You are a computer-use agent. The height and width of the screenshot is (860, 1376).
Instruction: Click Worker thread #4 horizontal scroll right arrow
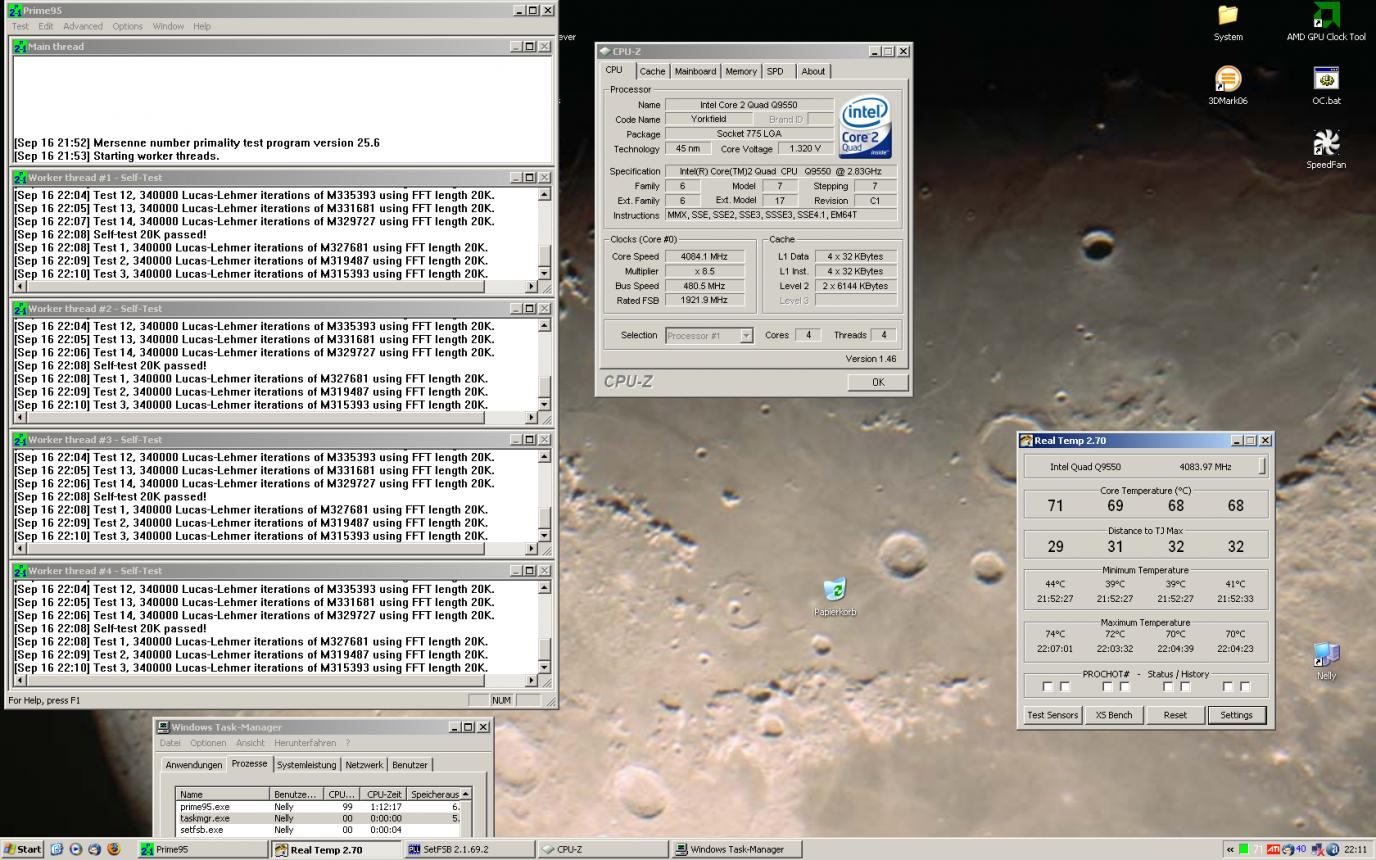coord(531,680)
